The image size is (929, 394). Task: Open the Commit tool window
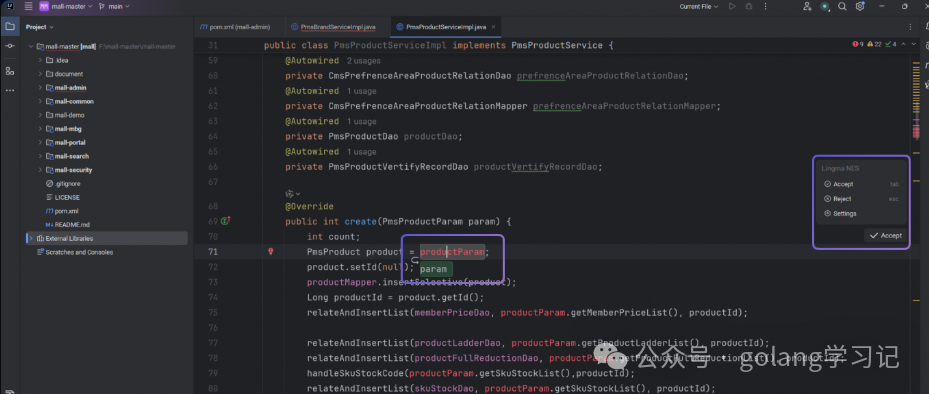click(x=10, y=46)
